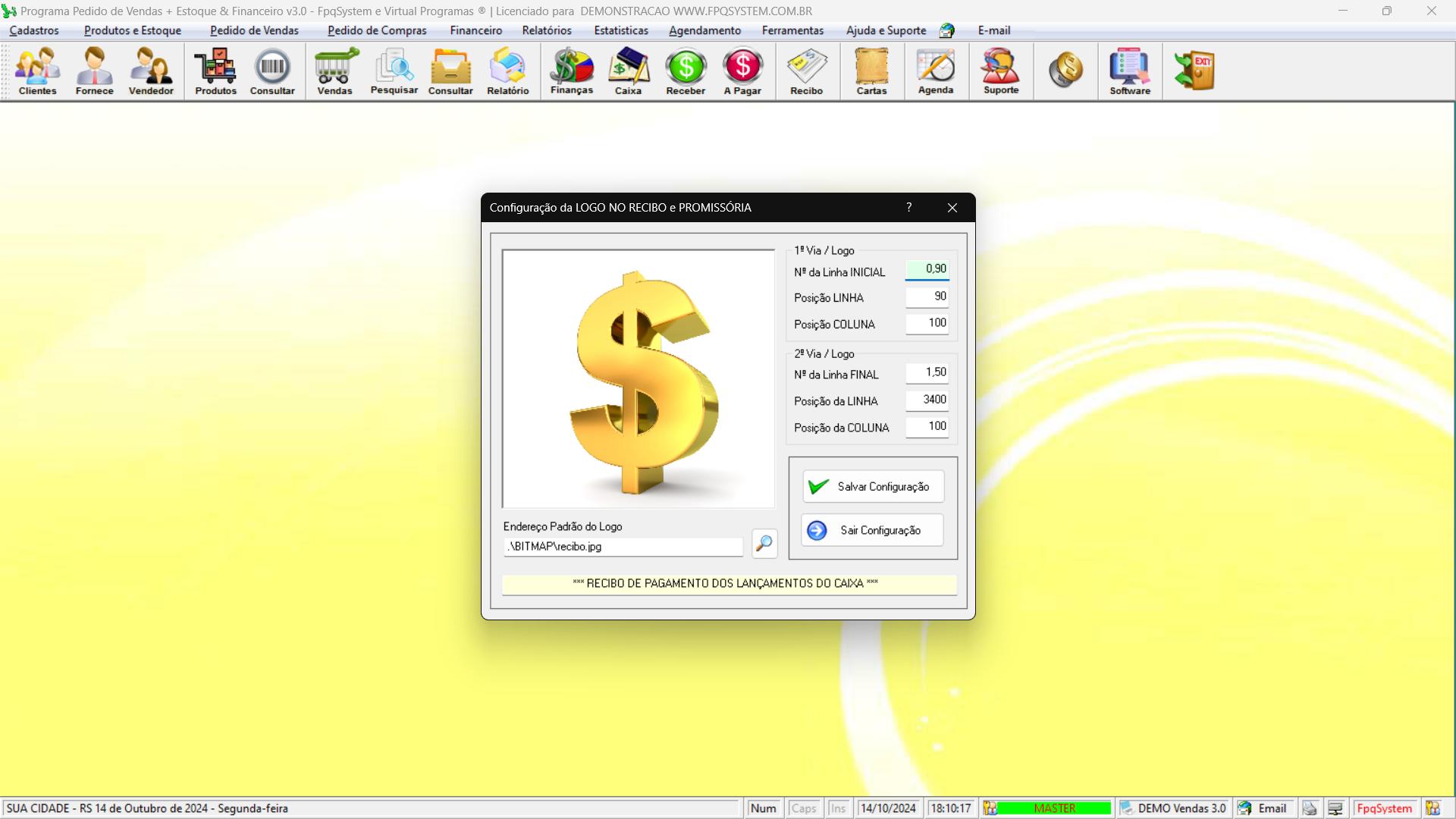The width and height of the screenshot is (1456, 819).
Task: Open the Agenda icon
Action: point(936,71)
